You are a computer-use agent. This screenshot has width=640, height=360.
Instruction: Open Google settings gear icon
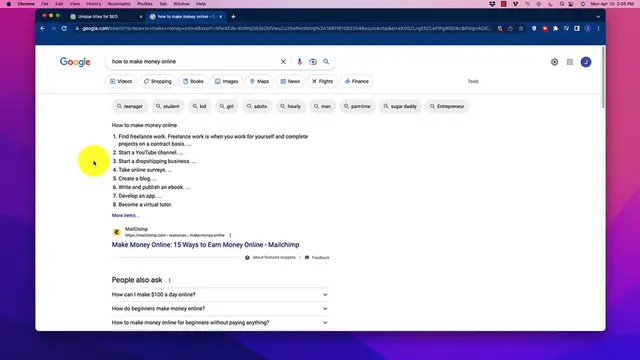pyautogui.click(x=554, y=62)
